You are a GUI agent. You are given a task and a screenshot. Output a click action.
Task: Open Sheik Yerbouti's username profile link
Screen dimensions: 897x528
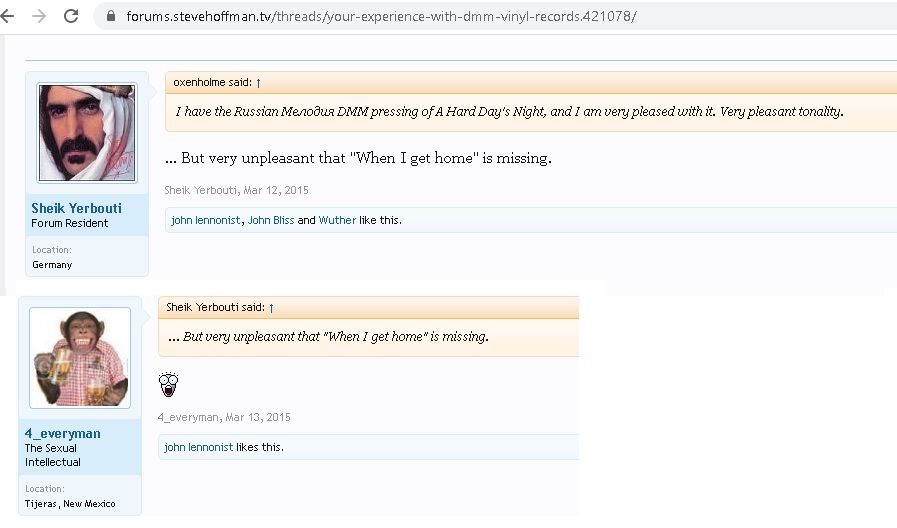[76, 208]
